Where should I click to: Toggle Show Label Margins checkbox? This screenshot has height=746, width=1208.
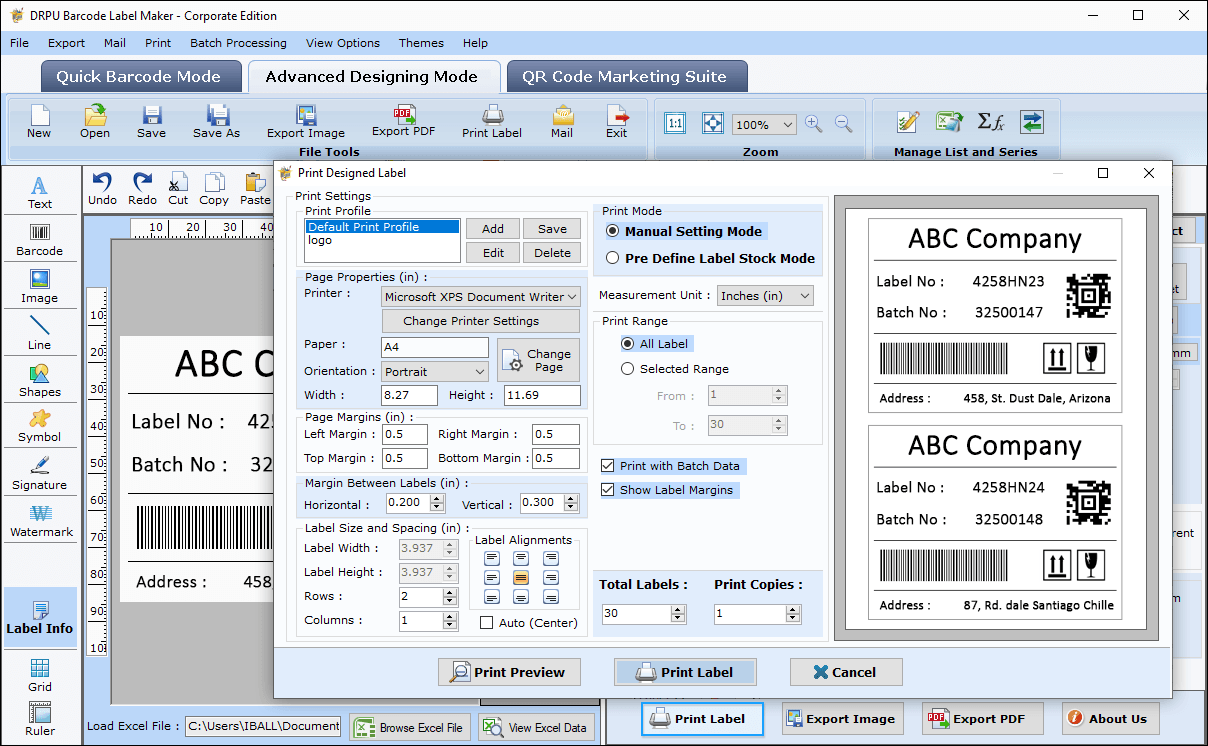tap(608, 490)
